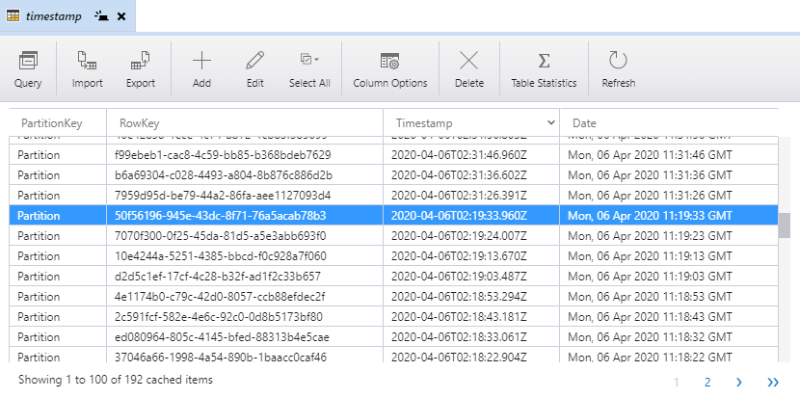Click timestamp 2020-04-06T02:19:13.670Z

(459, 256)
